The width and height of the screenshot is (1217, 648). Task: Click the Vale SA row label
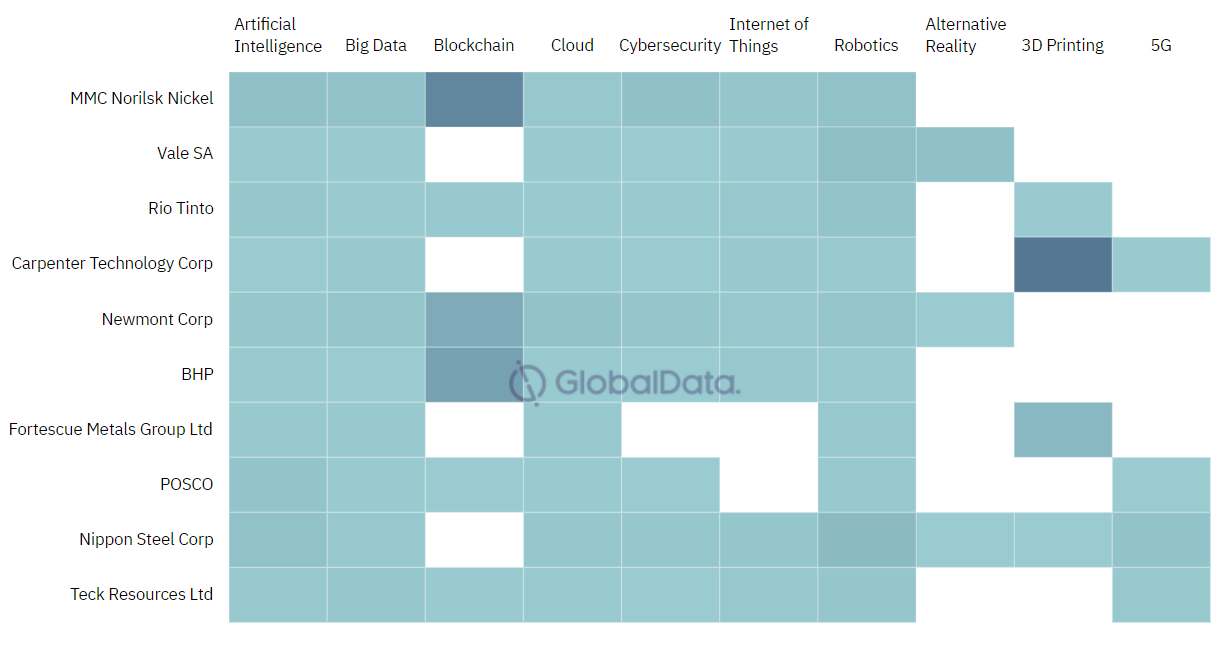(185, 154)
